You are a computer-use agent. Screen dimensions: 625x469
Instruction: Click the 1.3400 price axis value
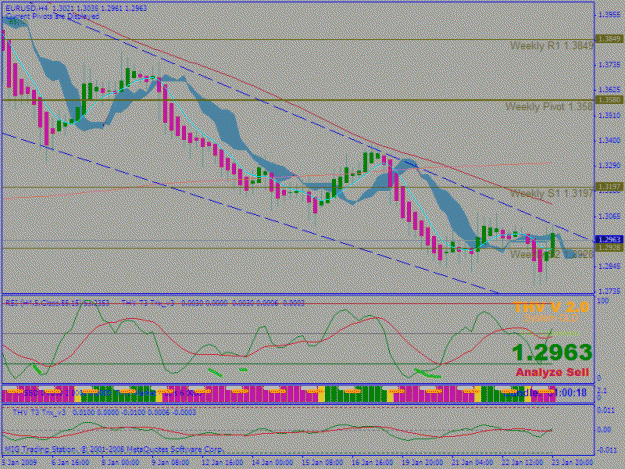click(609, 140)
